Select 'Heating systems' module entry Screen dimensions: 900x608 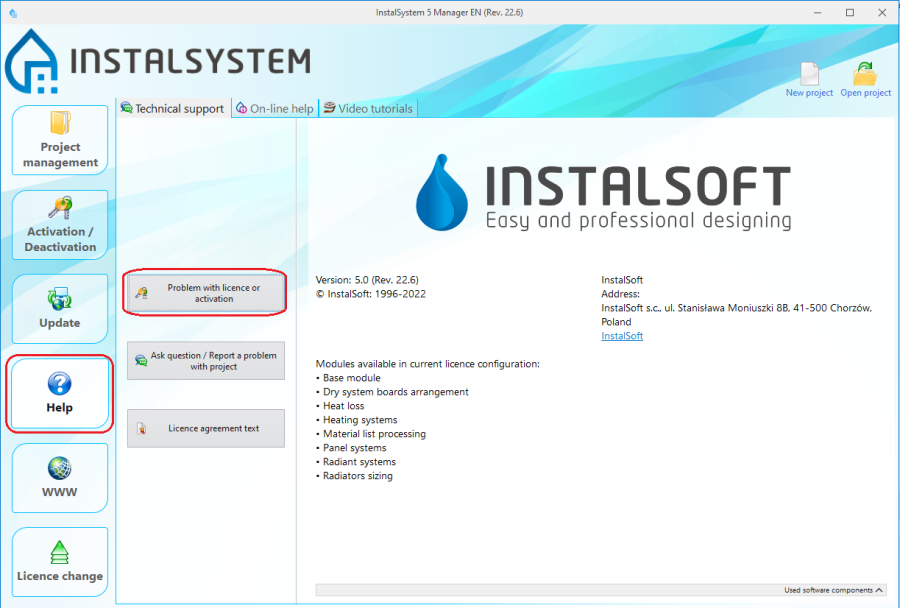(x=360, y=420)
